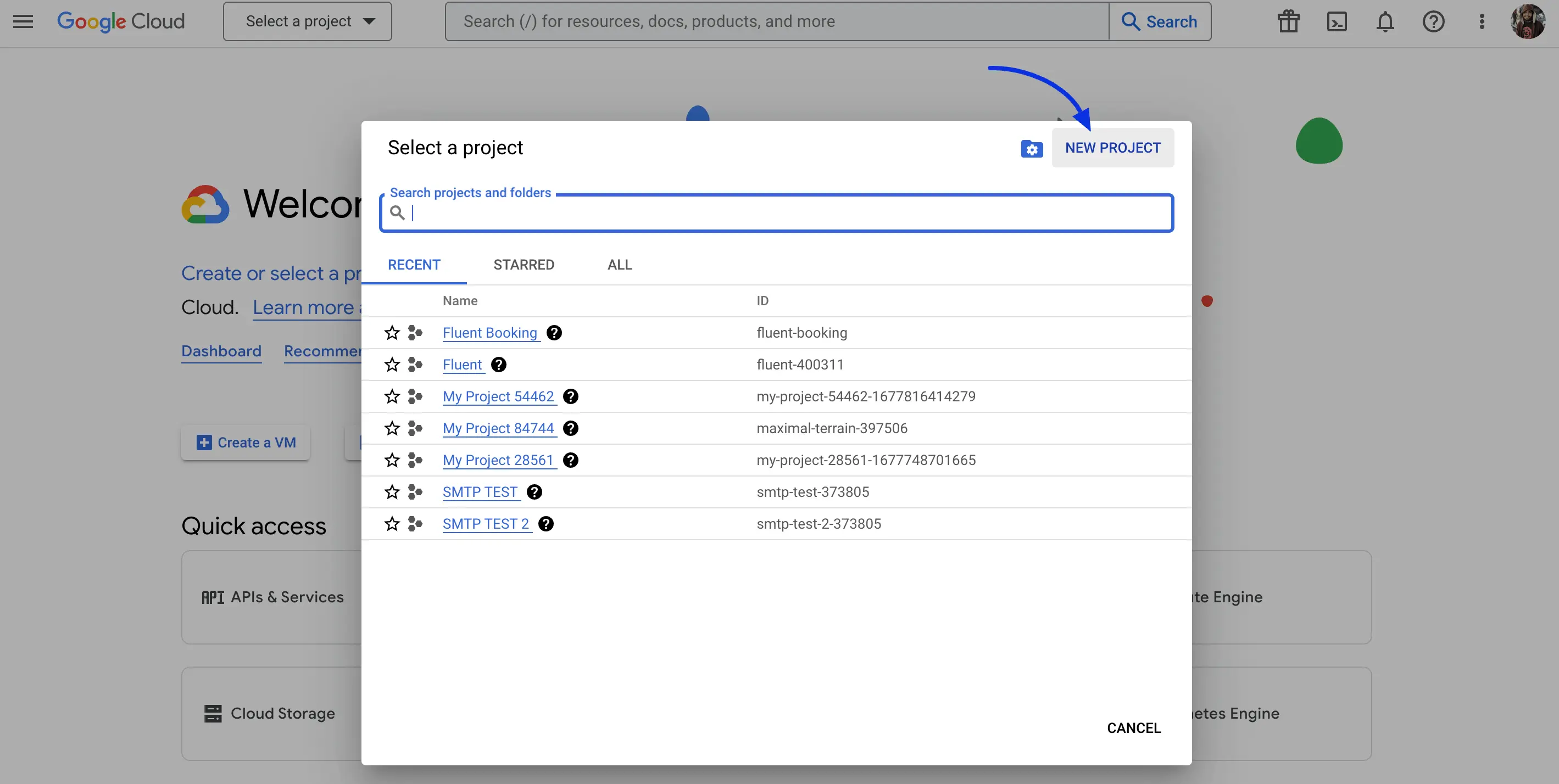This screenshot has width=1559, height=784.
Task: Click the project type icon for SMTP TEST
Action: point(415,492)
